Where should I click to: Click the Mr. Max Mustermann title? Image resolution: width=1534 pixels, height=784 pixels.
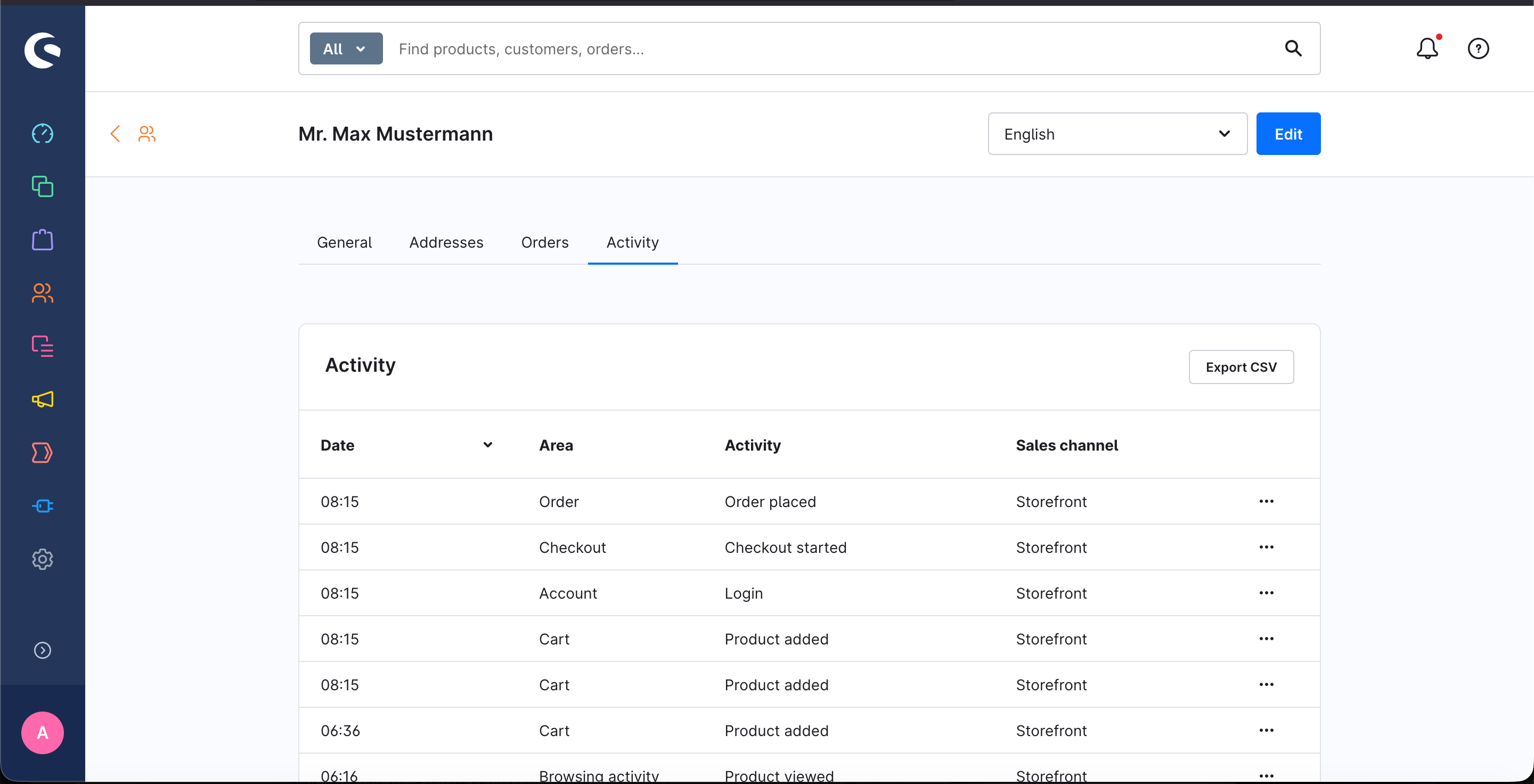click(395, 134)
